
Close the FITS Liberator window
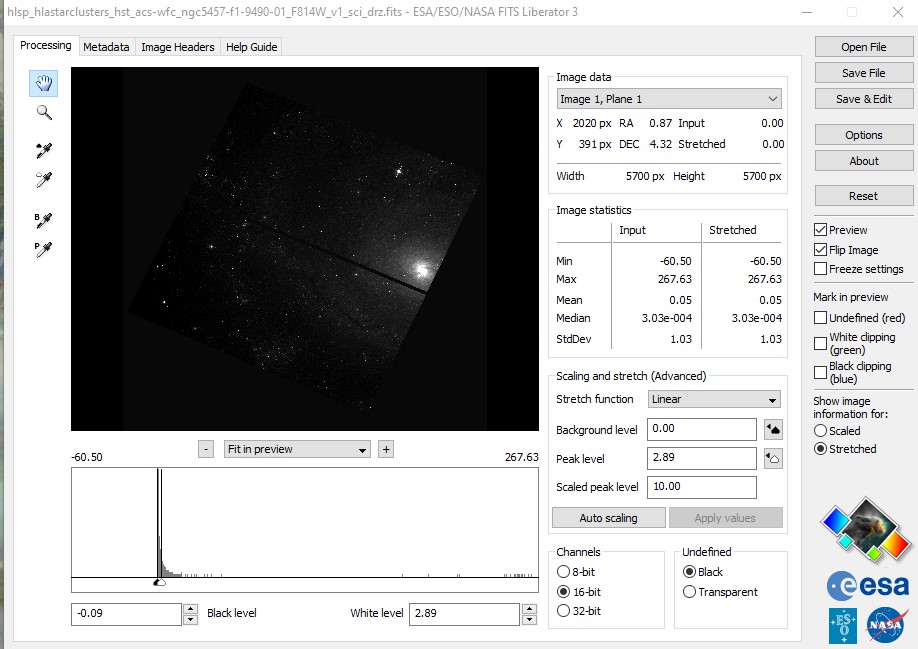pyautogui.click(x=898, y=12)
